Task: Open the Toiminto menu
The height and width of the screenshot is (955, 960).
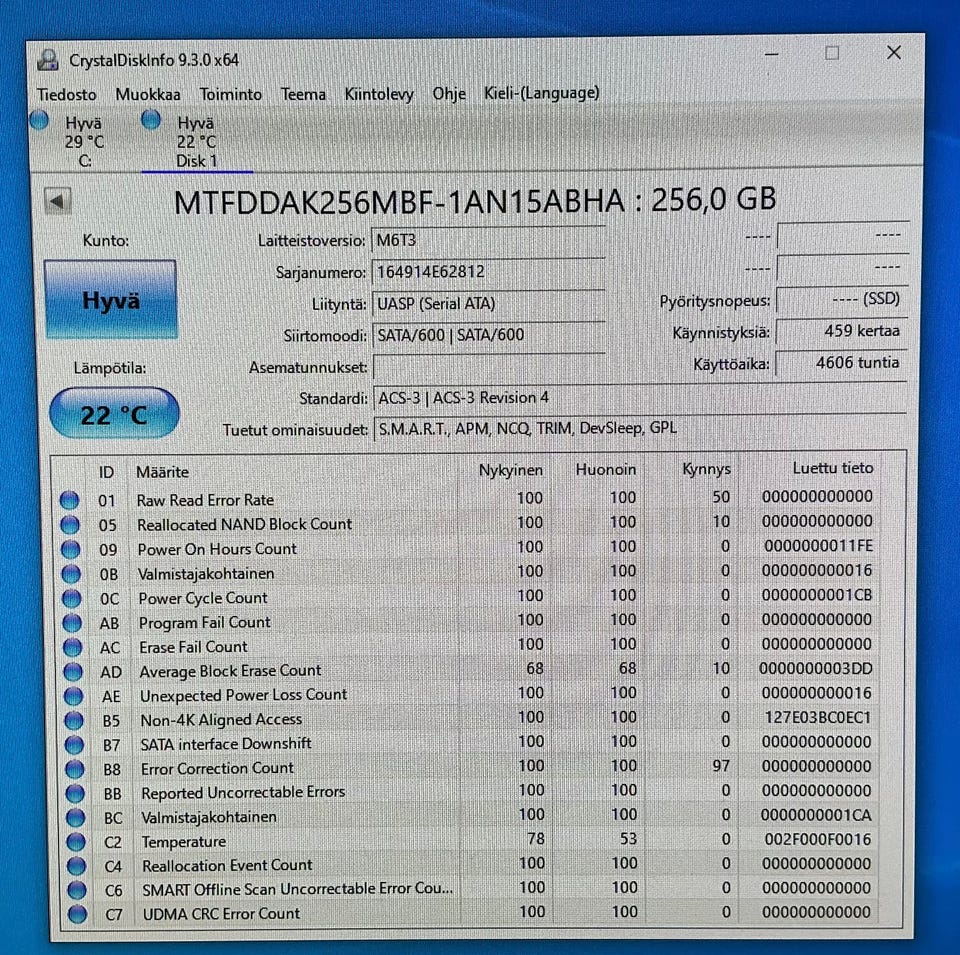Action: pyautogui.click(x=230, y=94)
